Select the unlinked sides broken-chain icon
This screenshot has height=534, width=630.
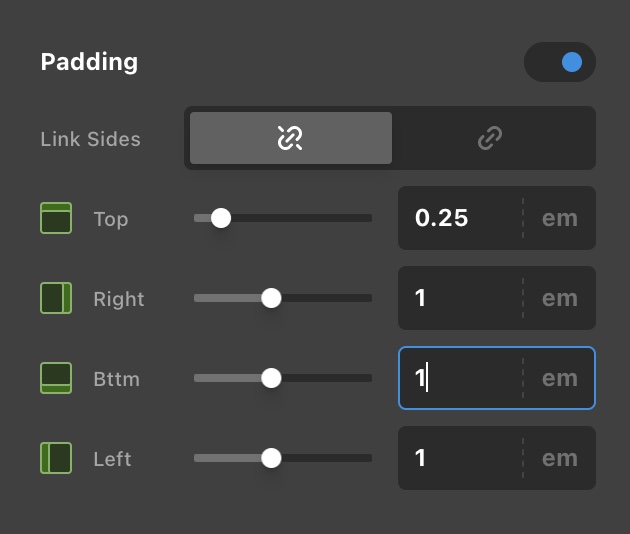tap(290, 138)
